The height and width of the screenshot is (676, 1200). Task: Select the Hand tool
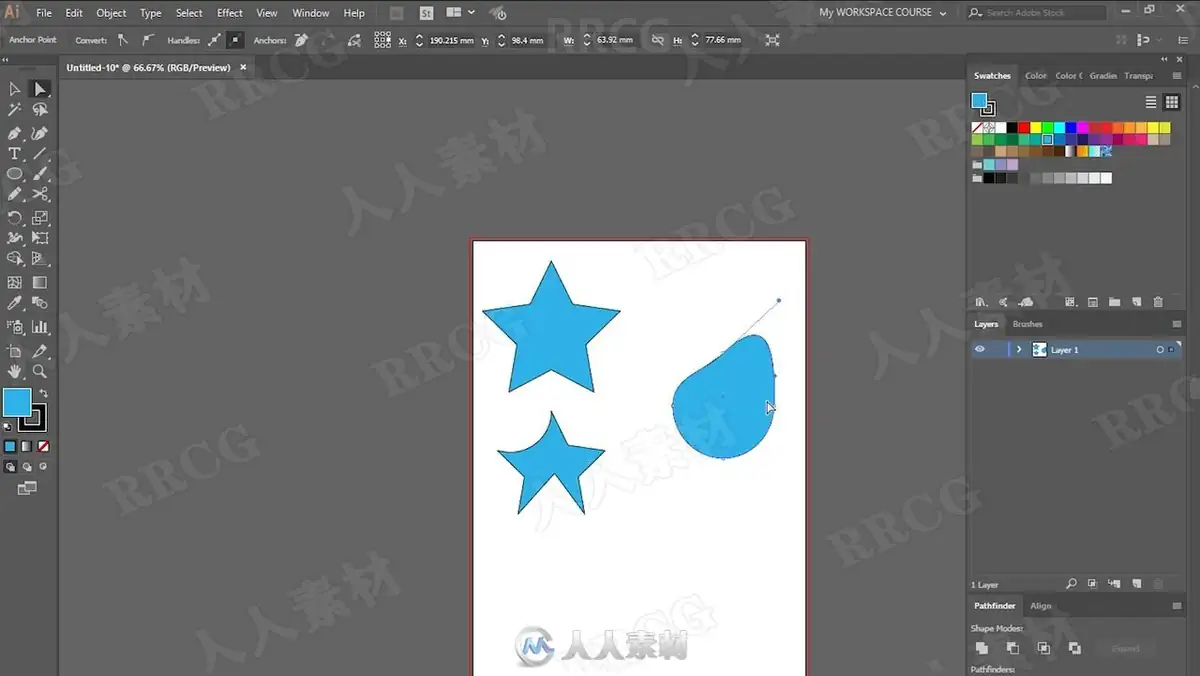15,371
